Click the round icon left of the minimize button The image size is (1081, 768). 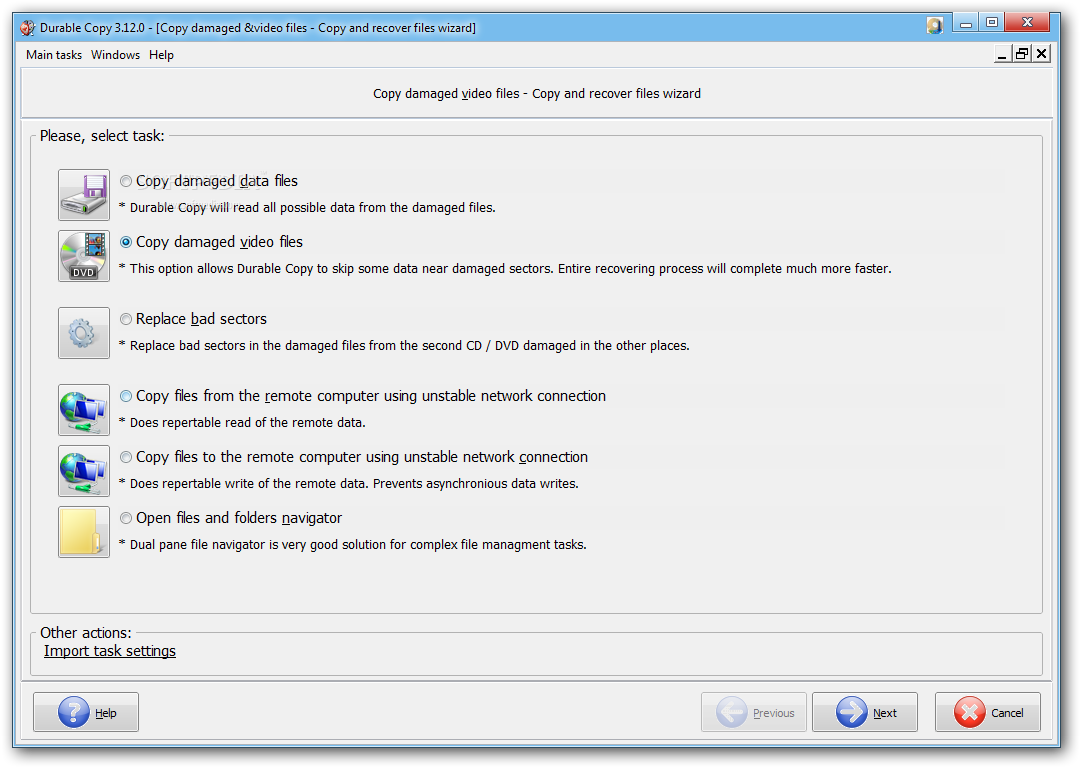tap(934, 26)
